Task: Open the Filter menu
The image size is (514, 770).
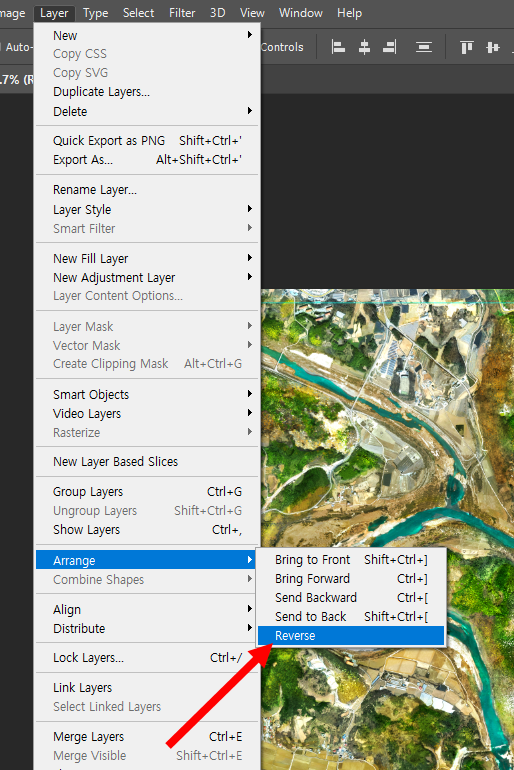Action: pyautogui.click(x=182, y=13)
